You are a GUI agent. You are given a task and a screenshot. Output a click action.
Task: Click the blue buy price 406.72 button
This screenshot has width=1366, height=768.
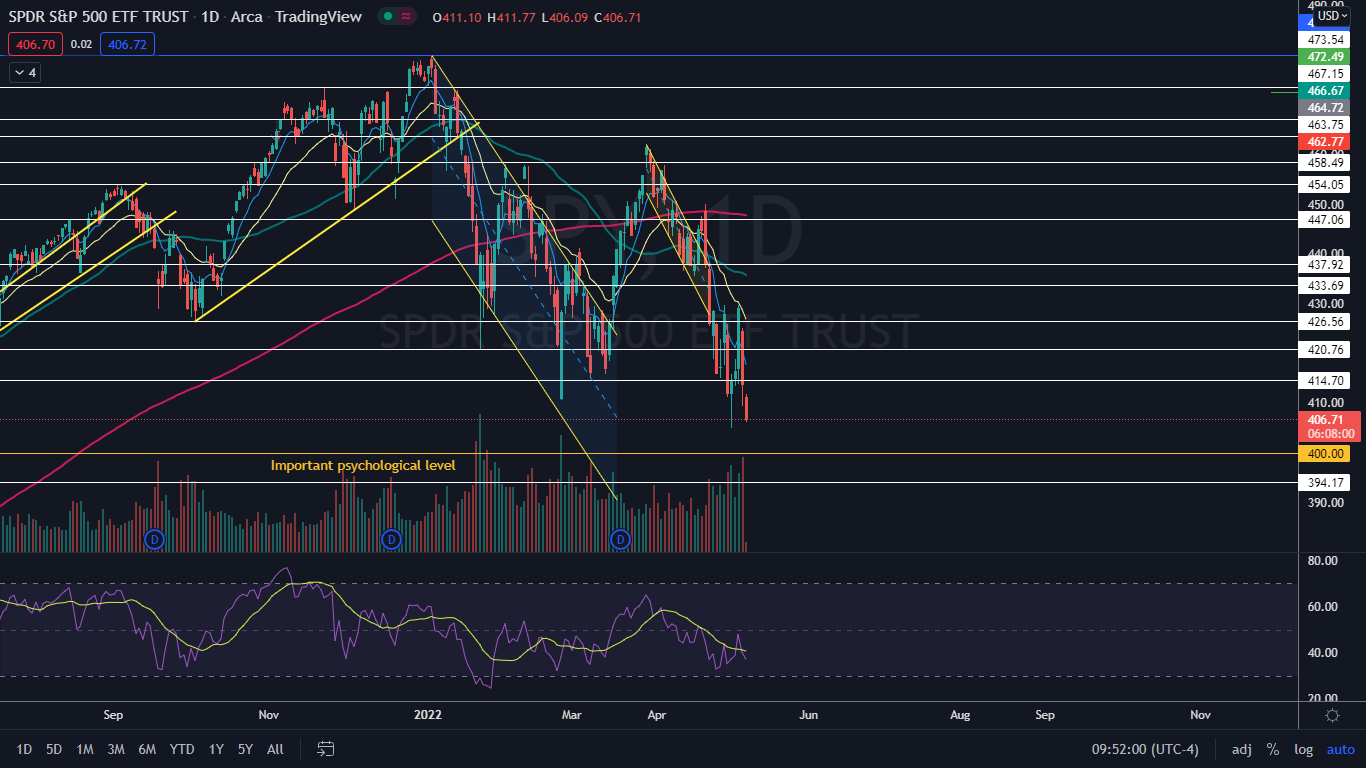click(127, 44)
